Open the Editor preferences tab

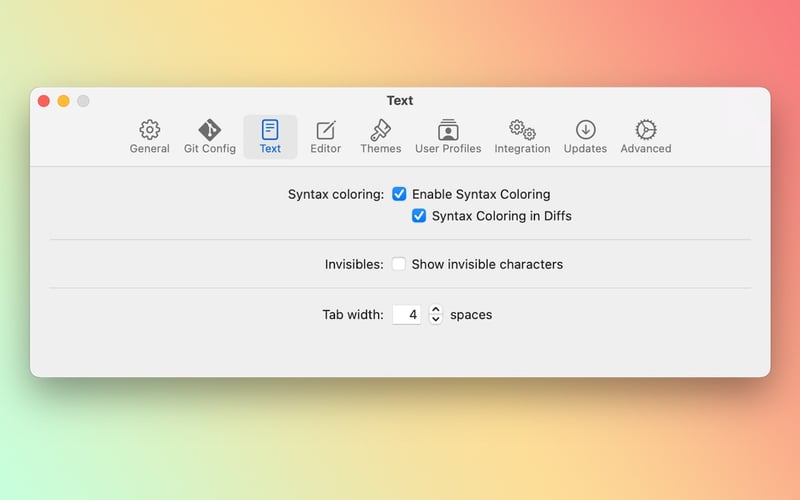coord(326,137)
